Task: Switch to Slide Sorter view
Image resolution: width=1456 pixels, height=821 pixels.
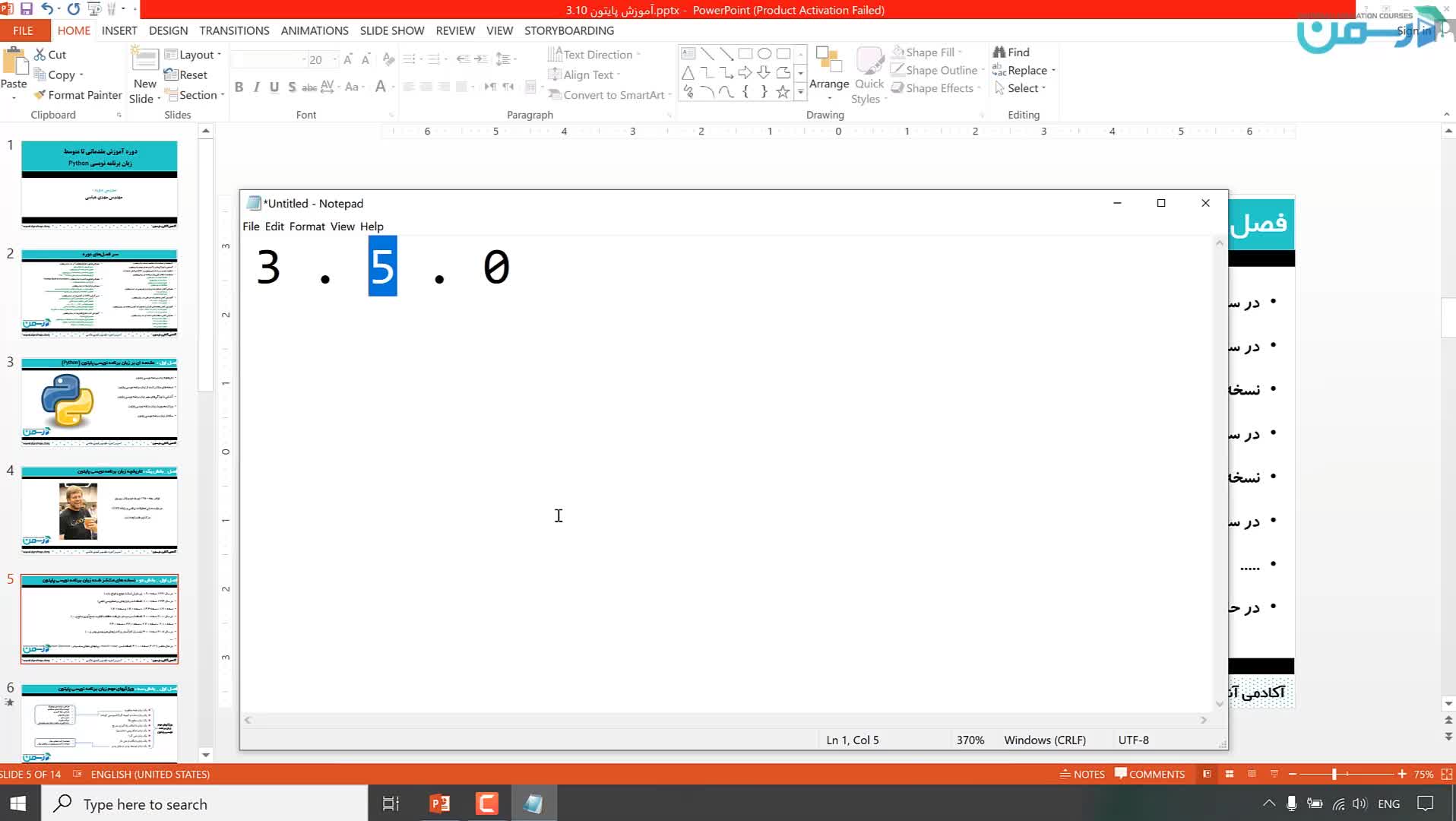Action: (1230, 774)
